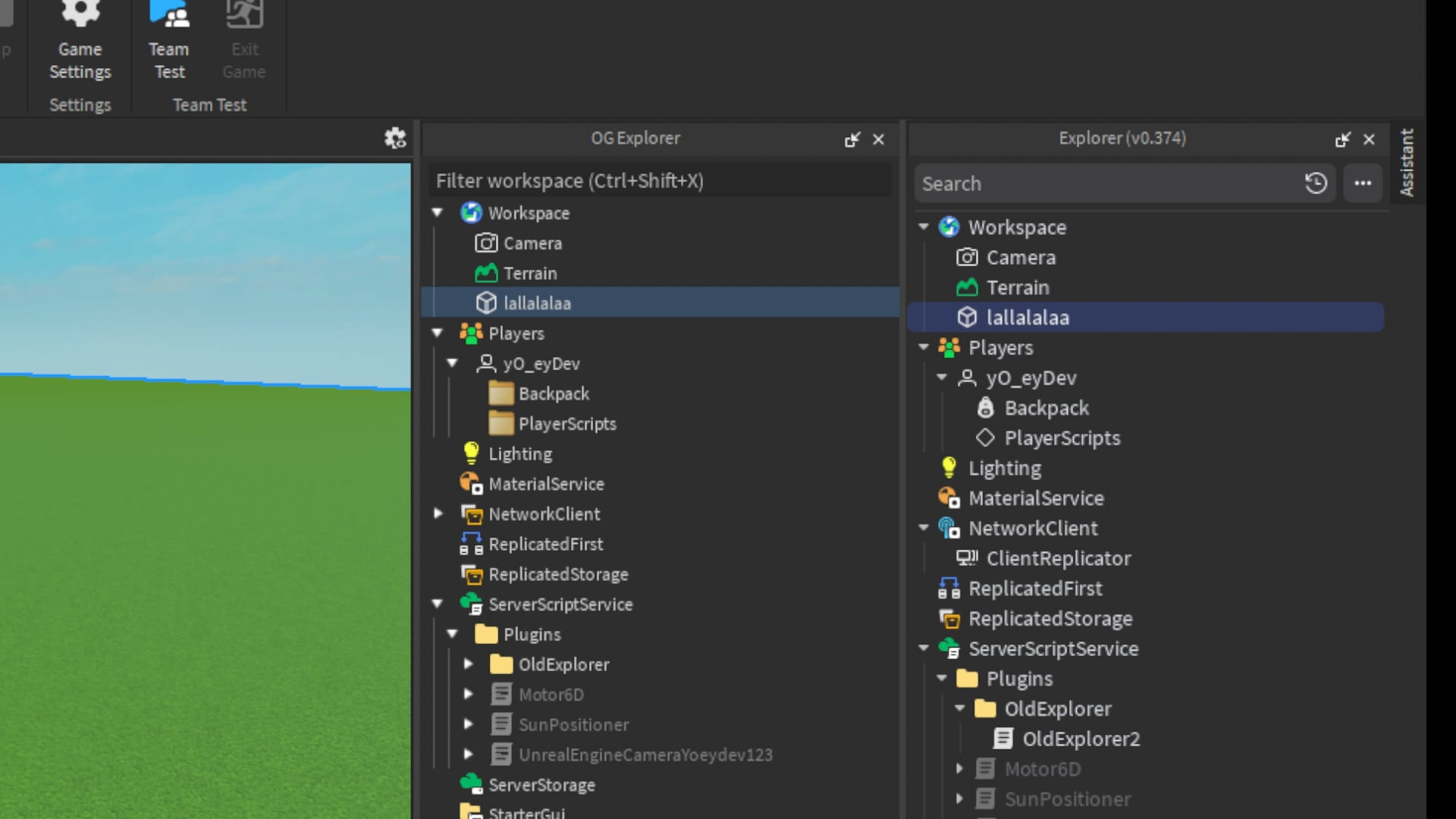Open viewport settings gear icon
Viewport: 1456px width, 819px height.
click(395, 138)
